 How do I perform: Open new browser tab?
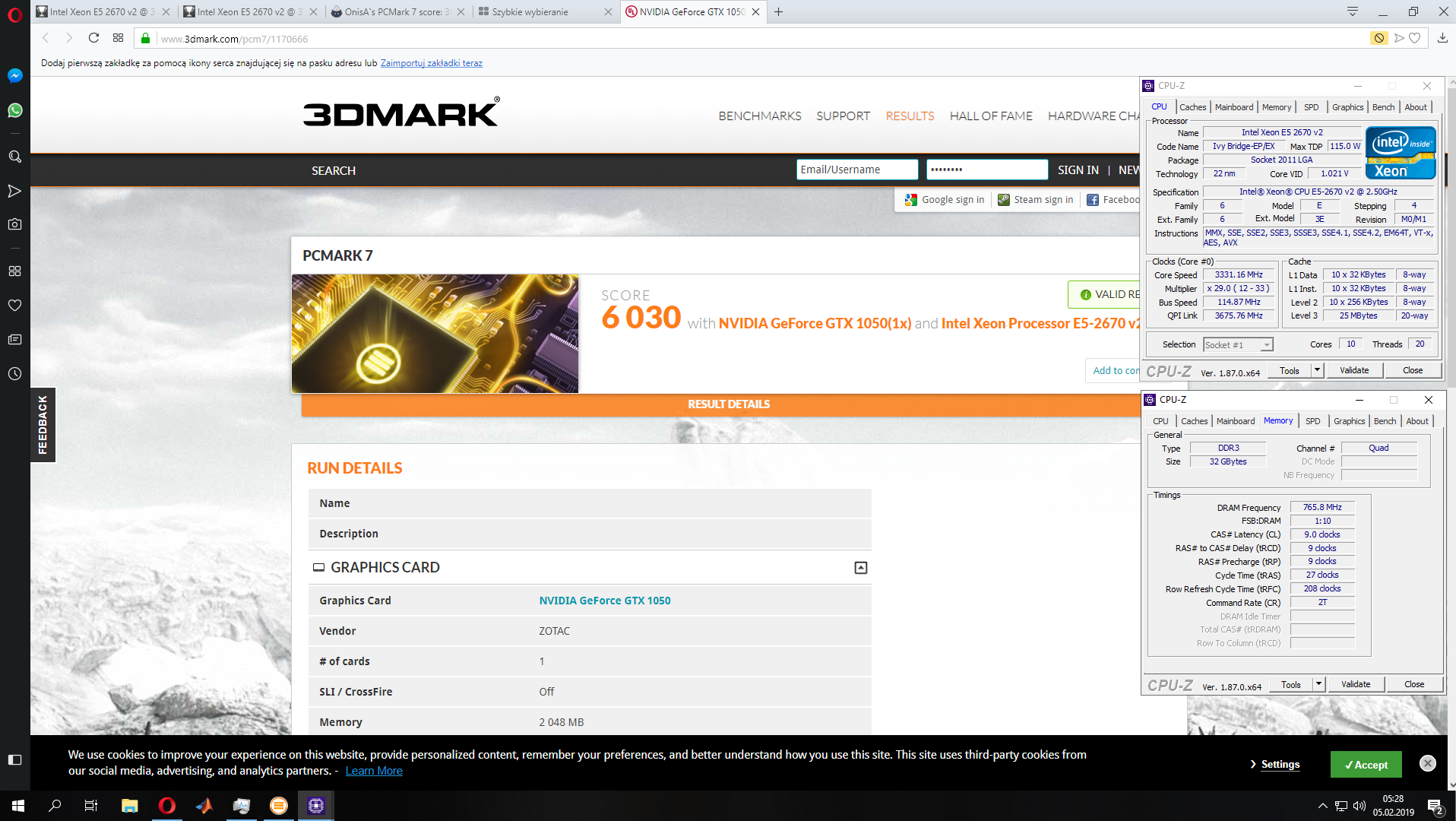[778, 11]
